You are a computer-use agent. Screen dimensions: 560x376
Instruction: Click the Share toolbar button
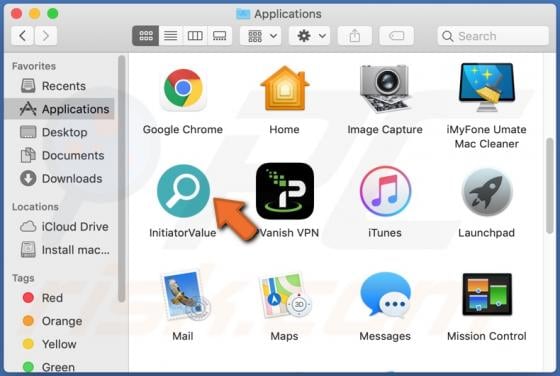click(x=355, y=36)
